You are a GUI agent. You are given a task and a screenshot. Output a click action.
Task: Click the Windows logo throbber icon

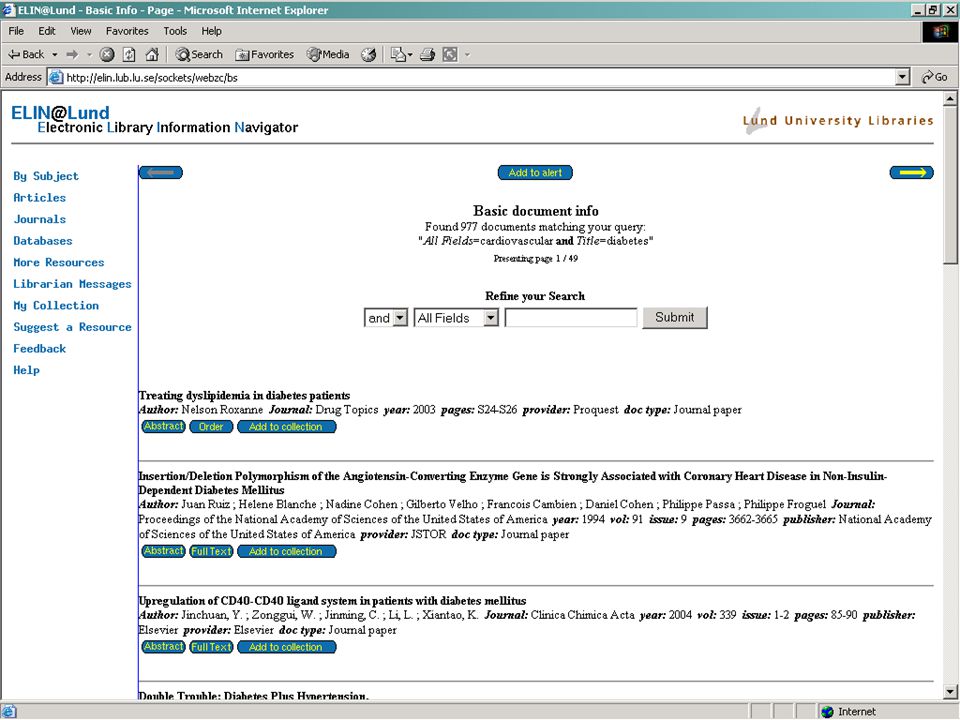940,32
